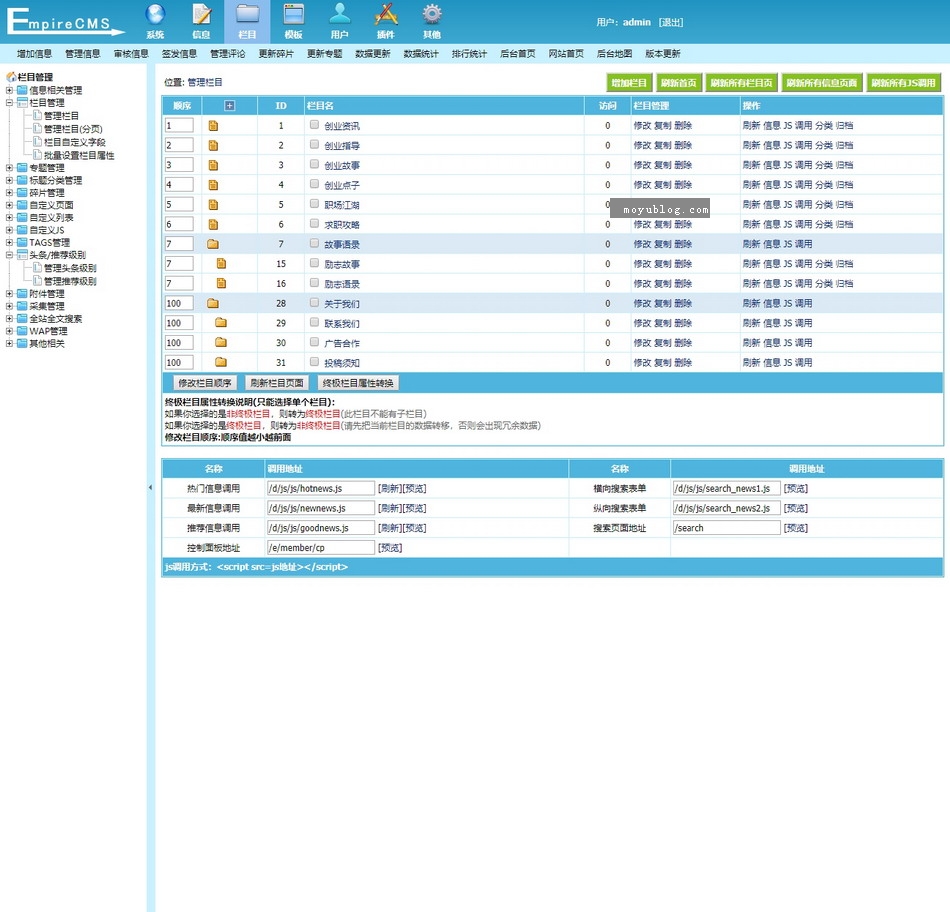Click the order field for 创业资讯 row

pyautogui.click(x=179, y=126)
